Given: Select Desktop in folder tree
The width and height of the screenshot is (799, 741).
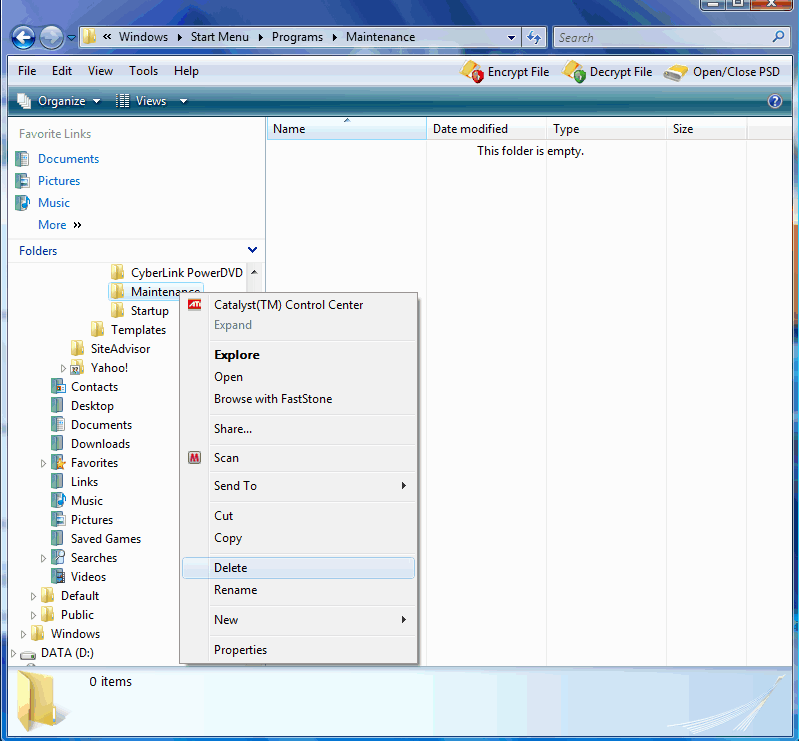Looking at the screenshot, I should (92, 406).
